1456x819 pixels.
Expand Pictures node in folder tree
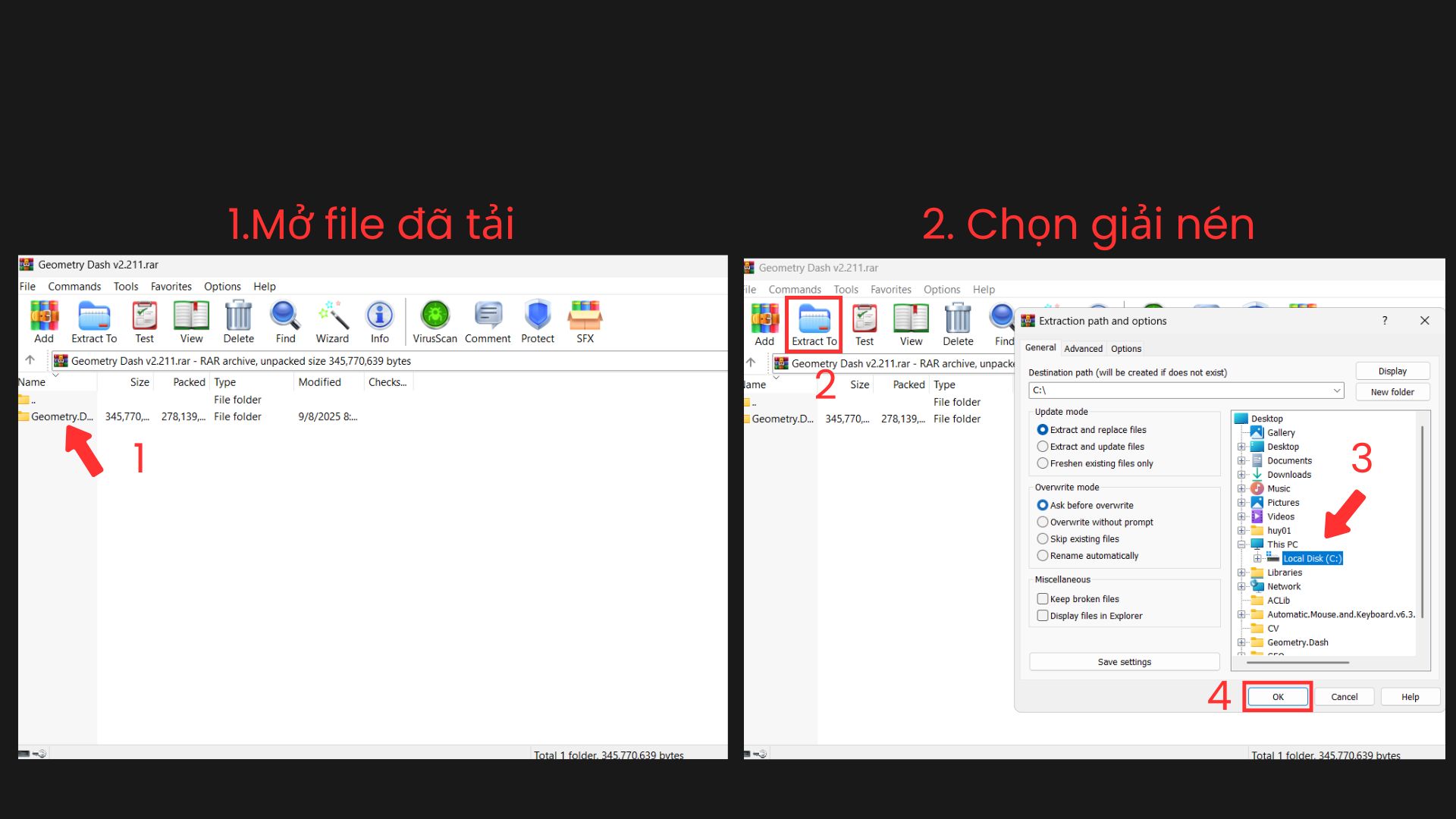(x=1241, y=502)
